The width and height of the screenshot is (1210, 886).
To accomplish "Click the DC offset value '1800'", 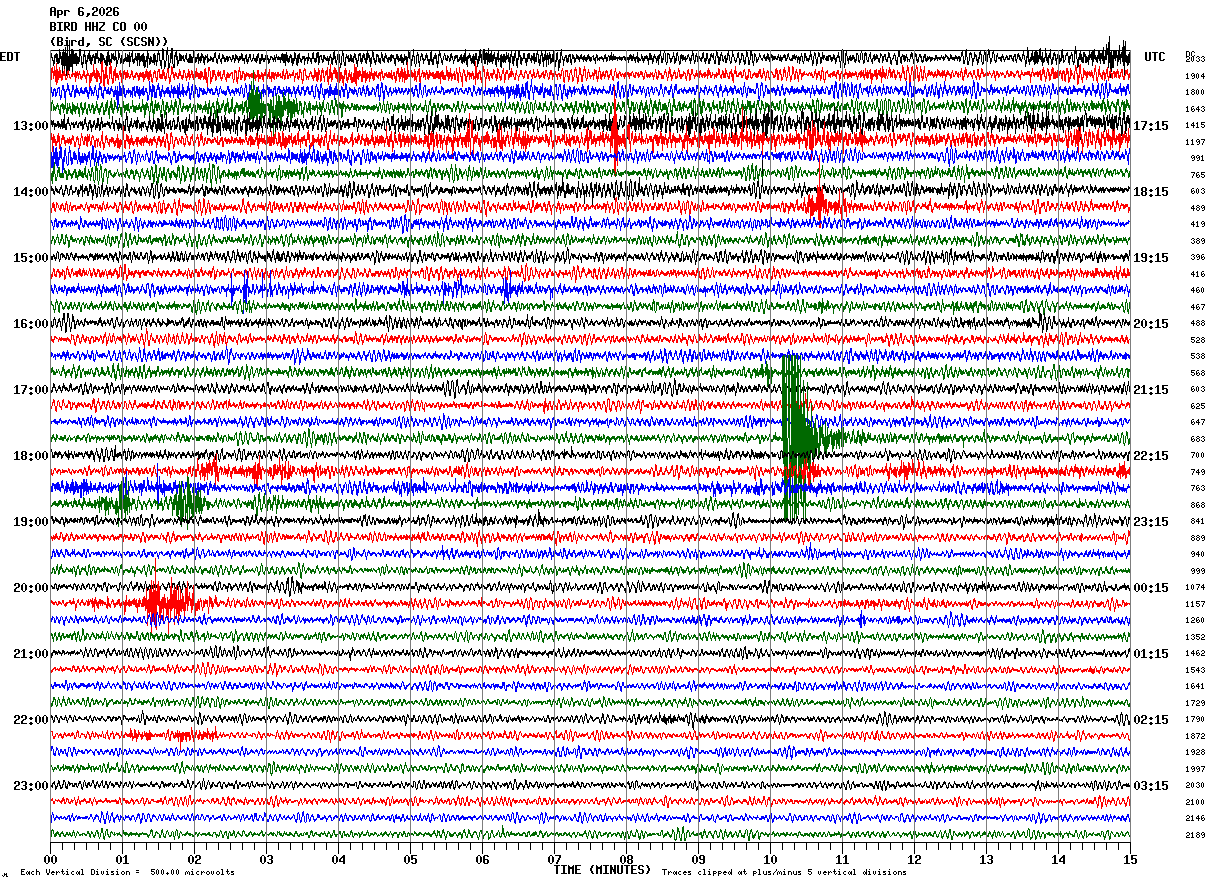I will [1195, 93].
